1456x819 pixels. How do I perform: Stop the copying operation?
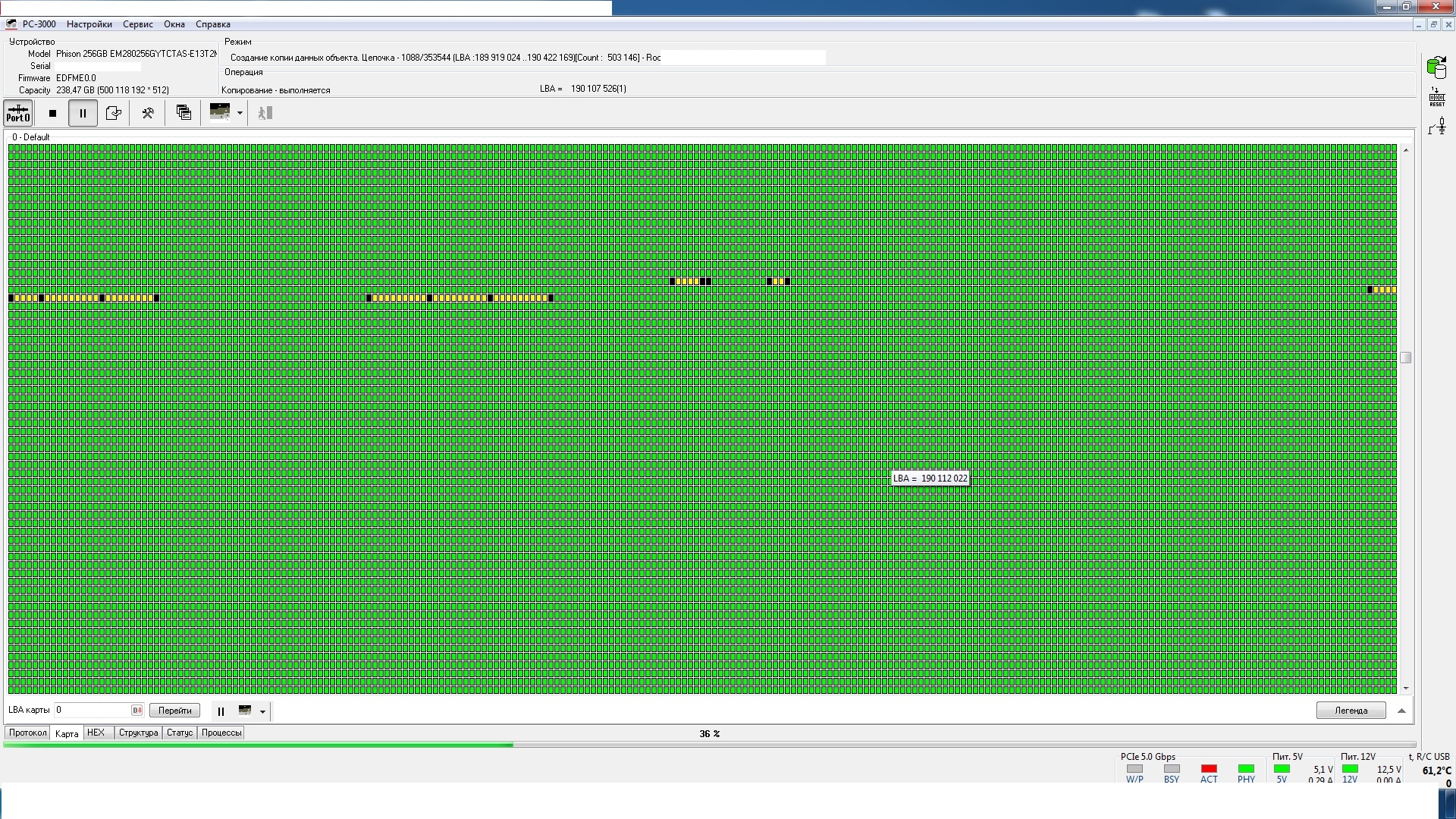point(52,113)
